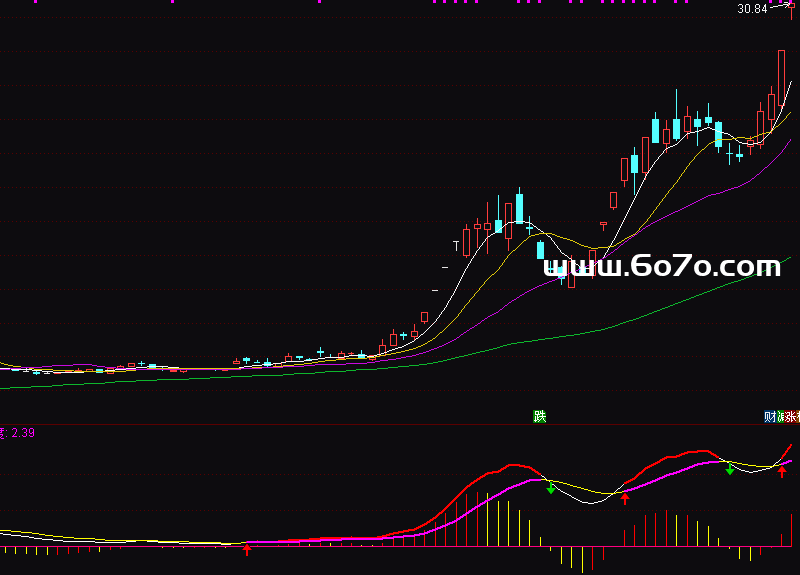Screen dimensions: 800x575
Task: Click the www.6o7o.com watermark text
Action: (x=661, y=266)
